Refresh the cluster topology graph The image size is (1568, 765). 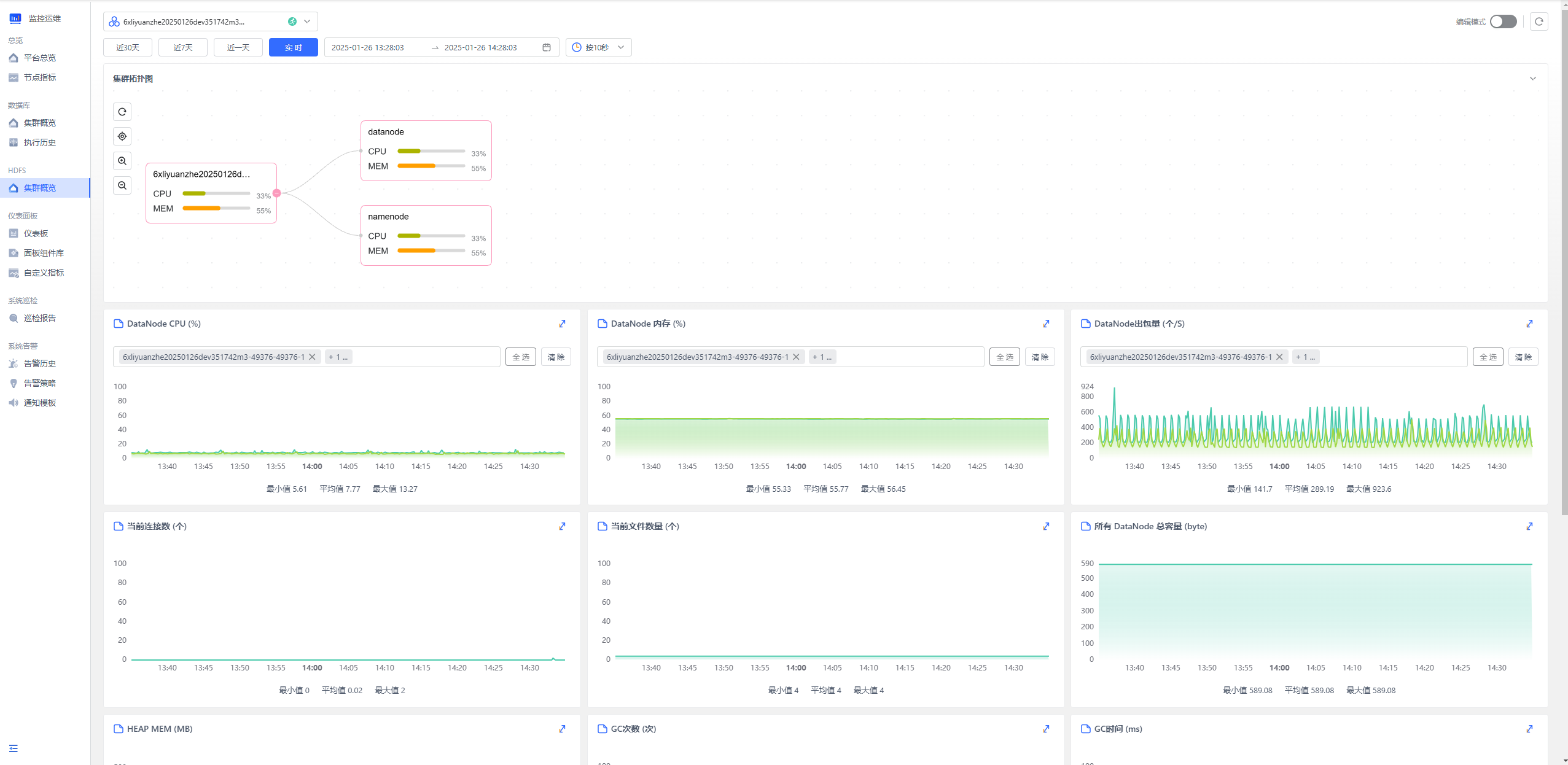pos(122,112)
